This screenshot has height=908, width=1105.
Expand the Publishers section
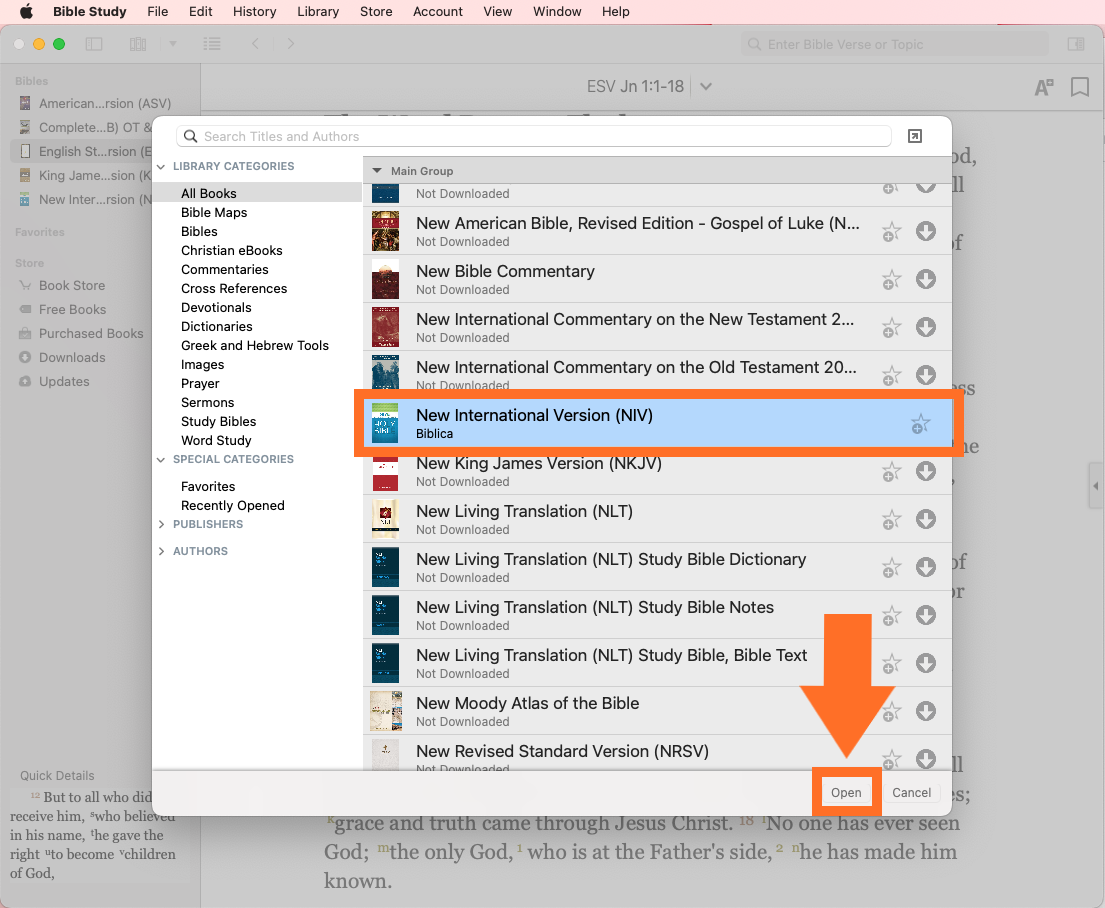[x=161, y=524]
